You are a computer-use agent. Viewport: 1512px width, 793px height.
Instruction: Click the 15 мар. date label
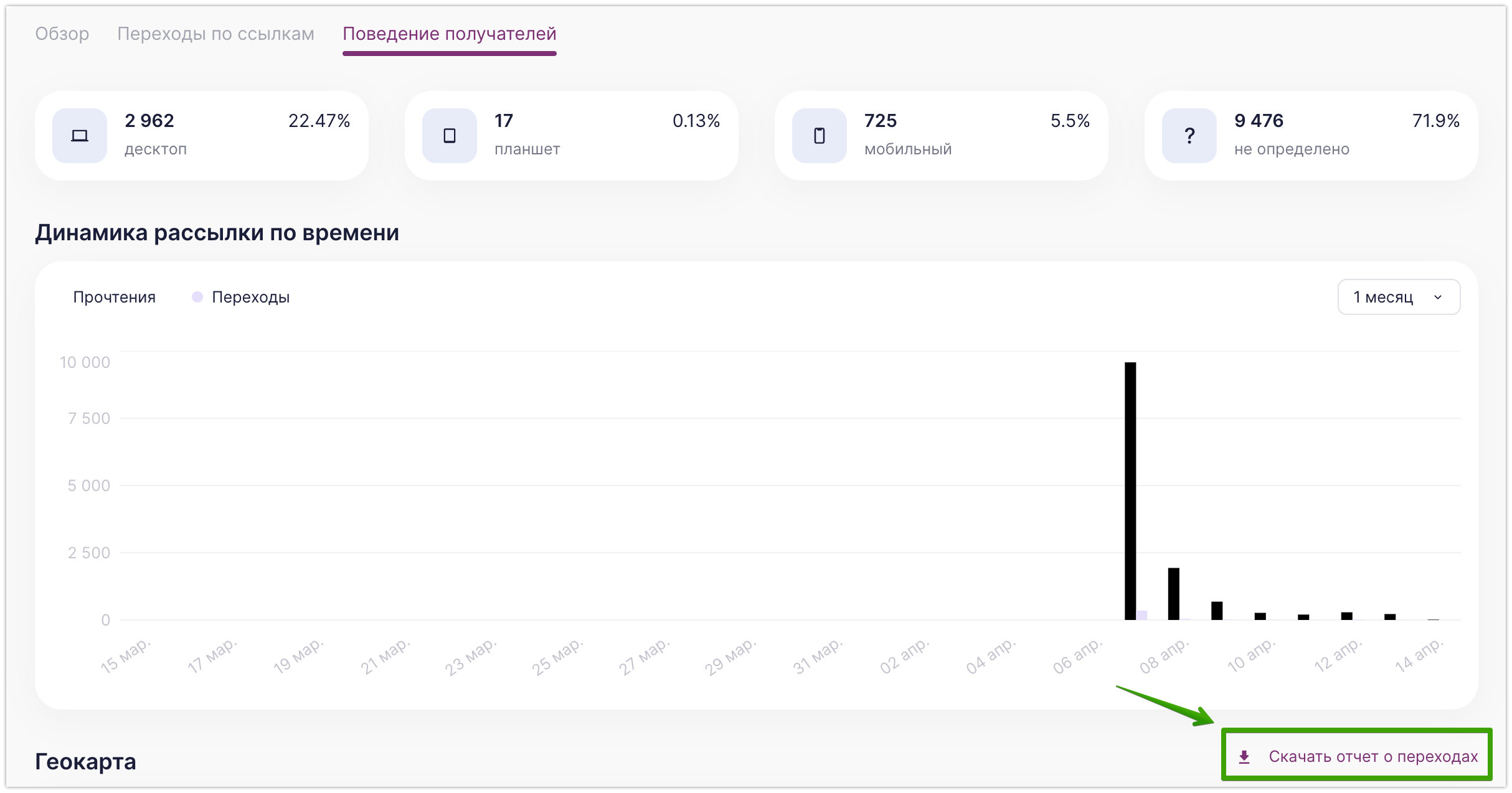click(x=126, y=656)
